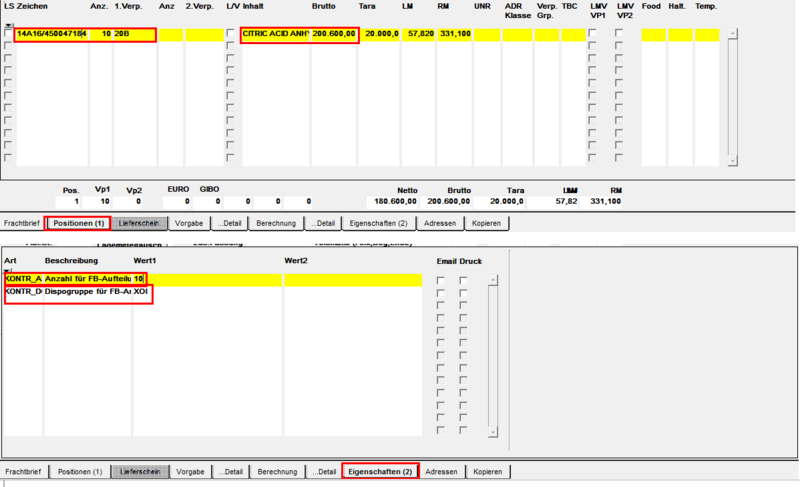Image resolution: width=800 pixels, height=487 pixels.
Task: Click the Wert2 column header
Action: point(296,261)
